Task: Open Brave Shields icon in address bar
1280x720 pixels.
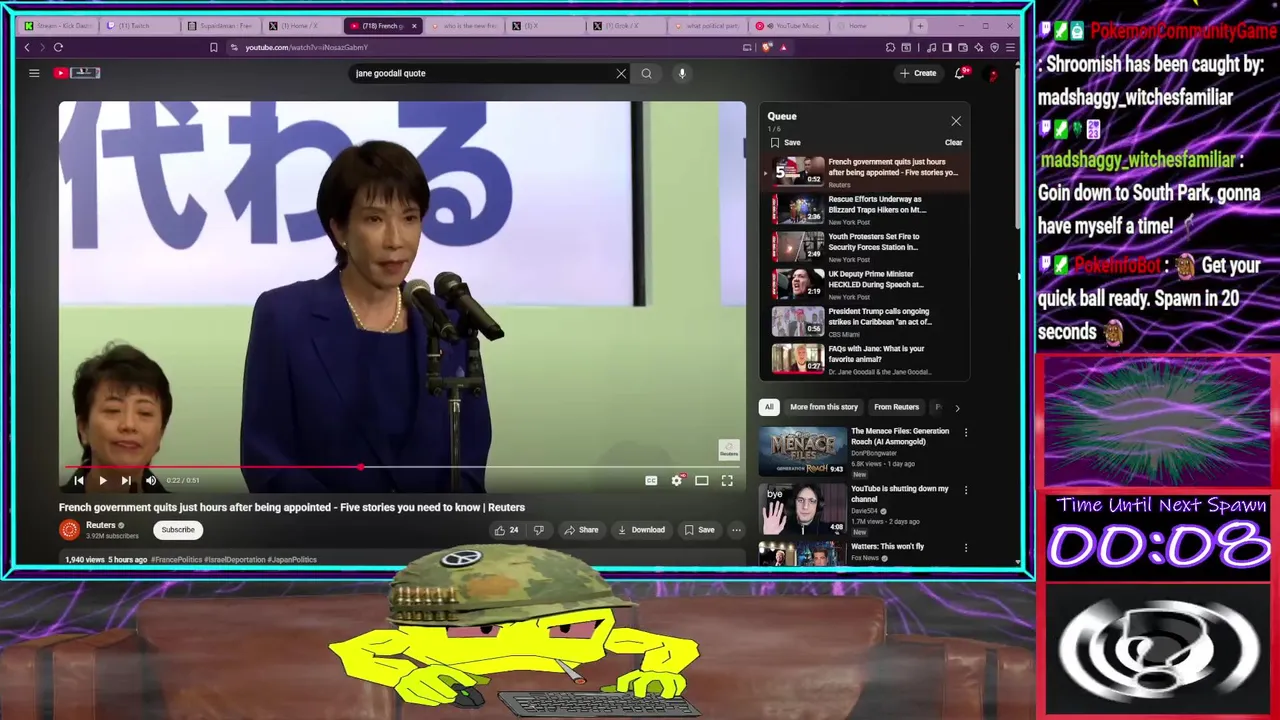Action: coord(767,47)
